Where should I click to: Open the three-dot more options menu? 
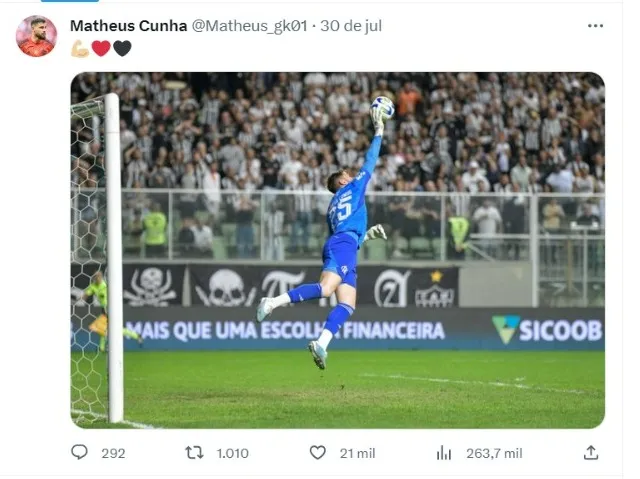[596, 26]
